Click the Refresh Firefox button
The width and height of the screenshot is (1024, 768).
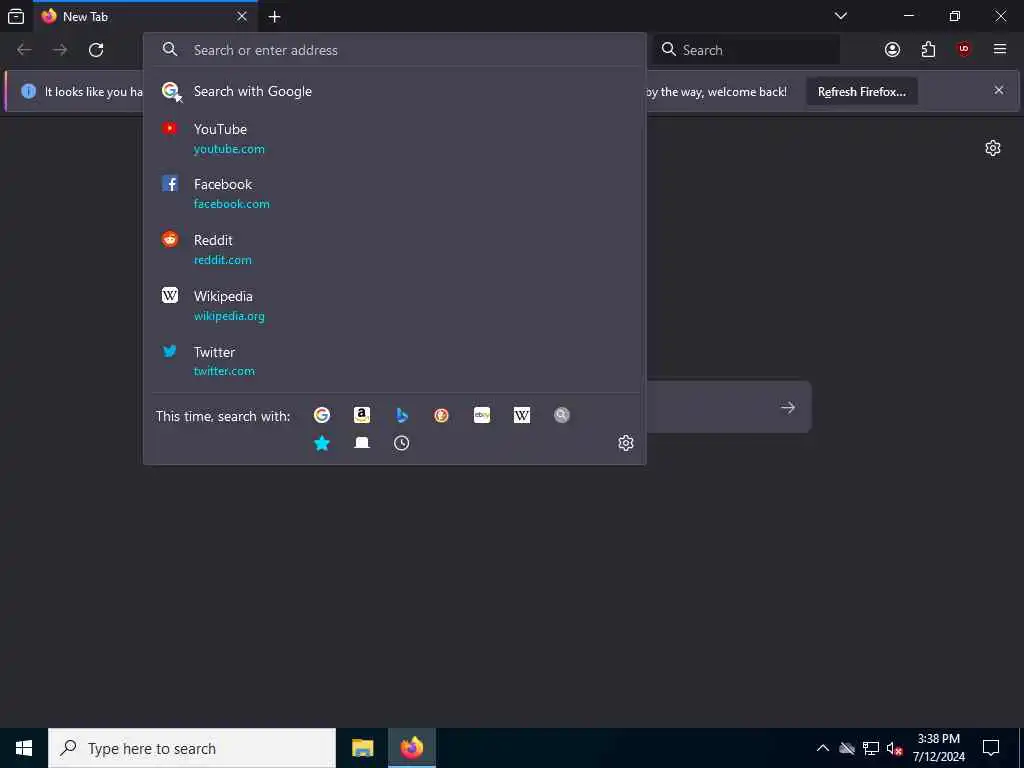[862, 91]
